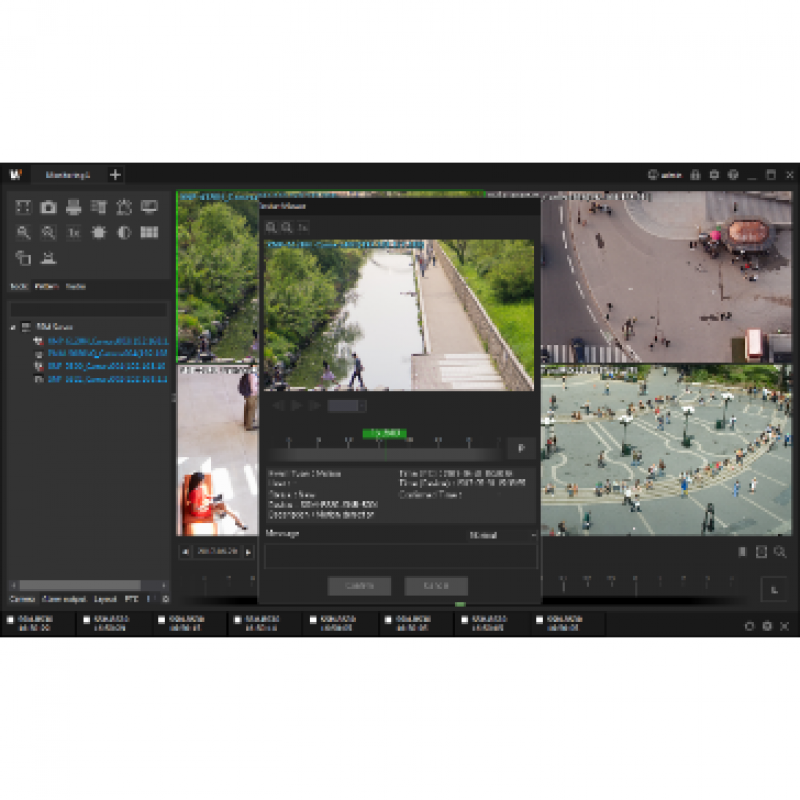Viewport: 800px width, 800px height.
Task: Open the PTZ tab at panel bottom
Action: coord(132,599)
